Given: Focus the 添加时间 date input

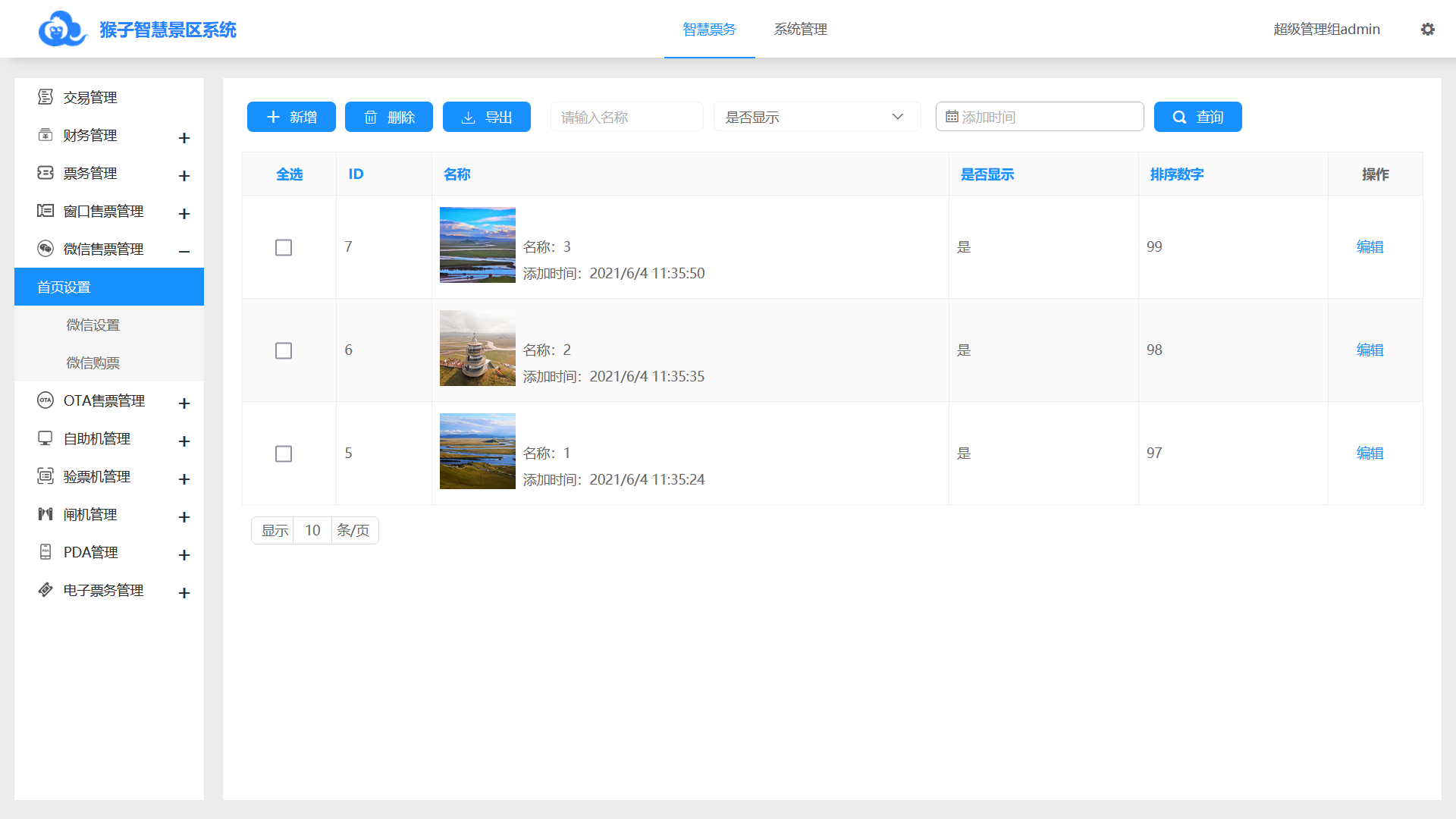Looking at the screenshot, I should click(x=1040, y=117).
